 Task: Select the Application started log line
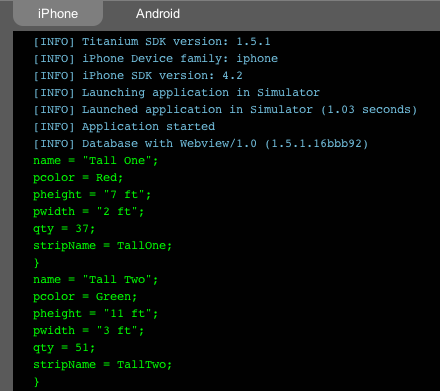124,127
